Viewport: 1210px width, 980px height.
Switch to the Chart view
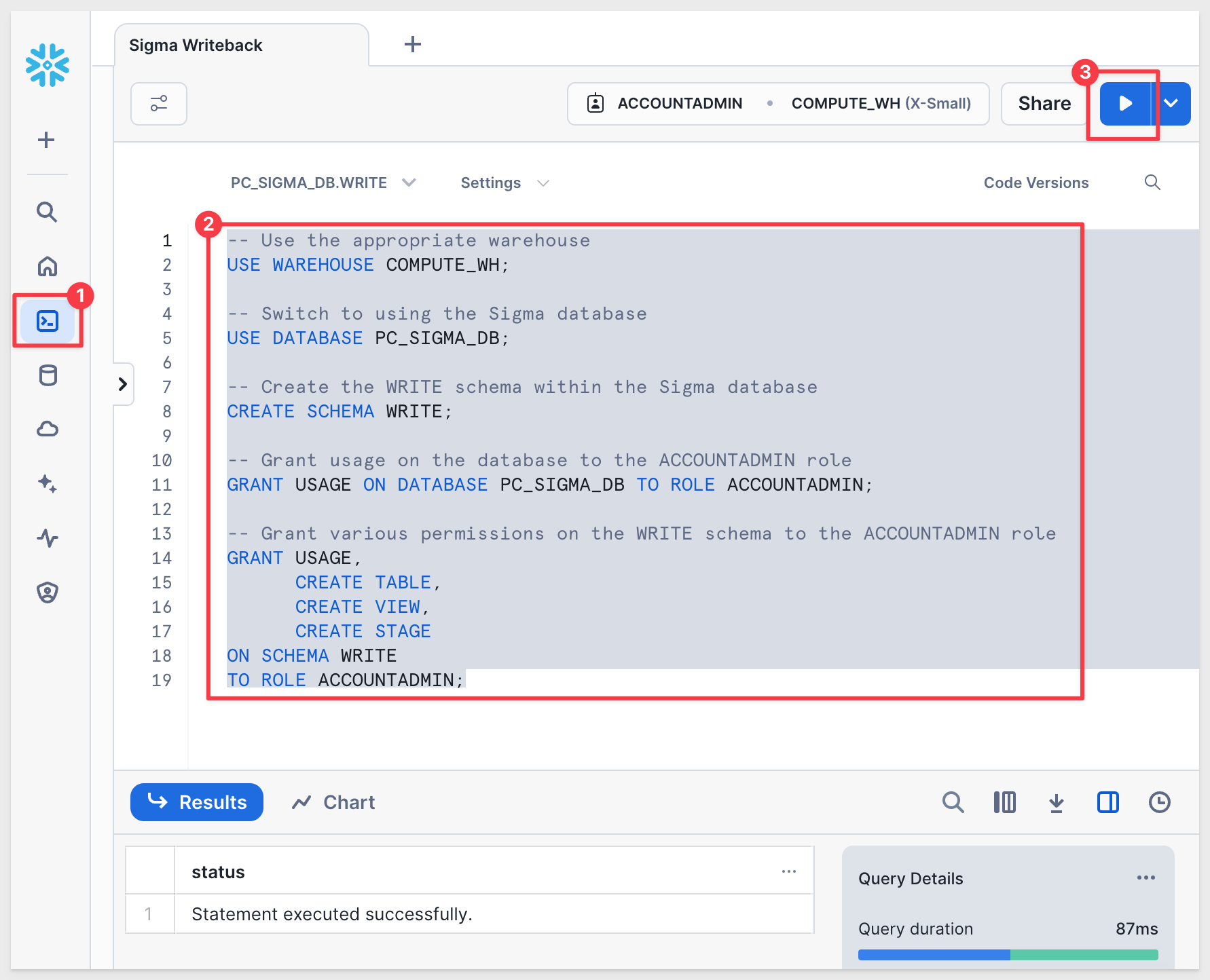[x=333, y=802]
